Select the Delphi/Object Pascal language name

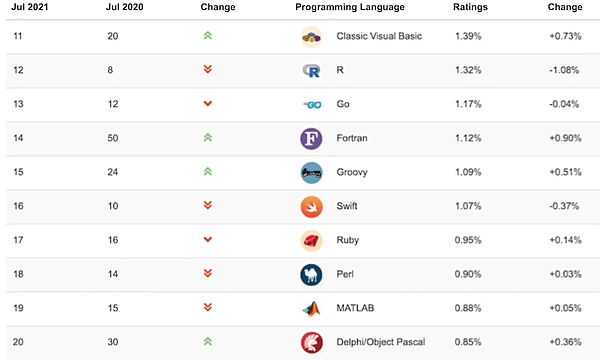381,342
